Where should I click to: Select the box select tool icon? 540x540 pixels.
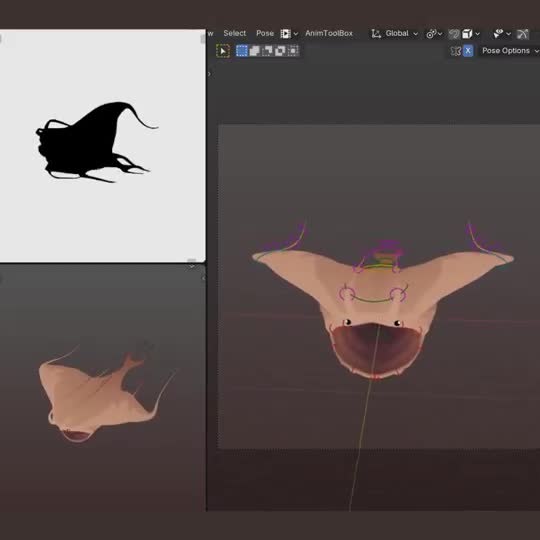(223, 51)
